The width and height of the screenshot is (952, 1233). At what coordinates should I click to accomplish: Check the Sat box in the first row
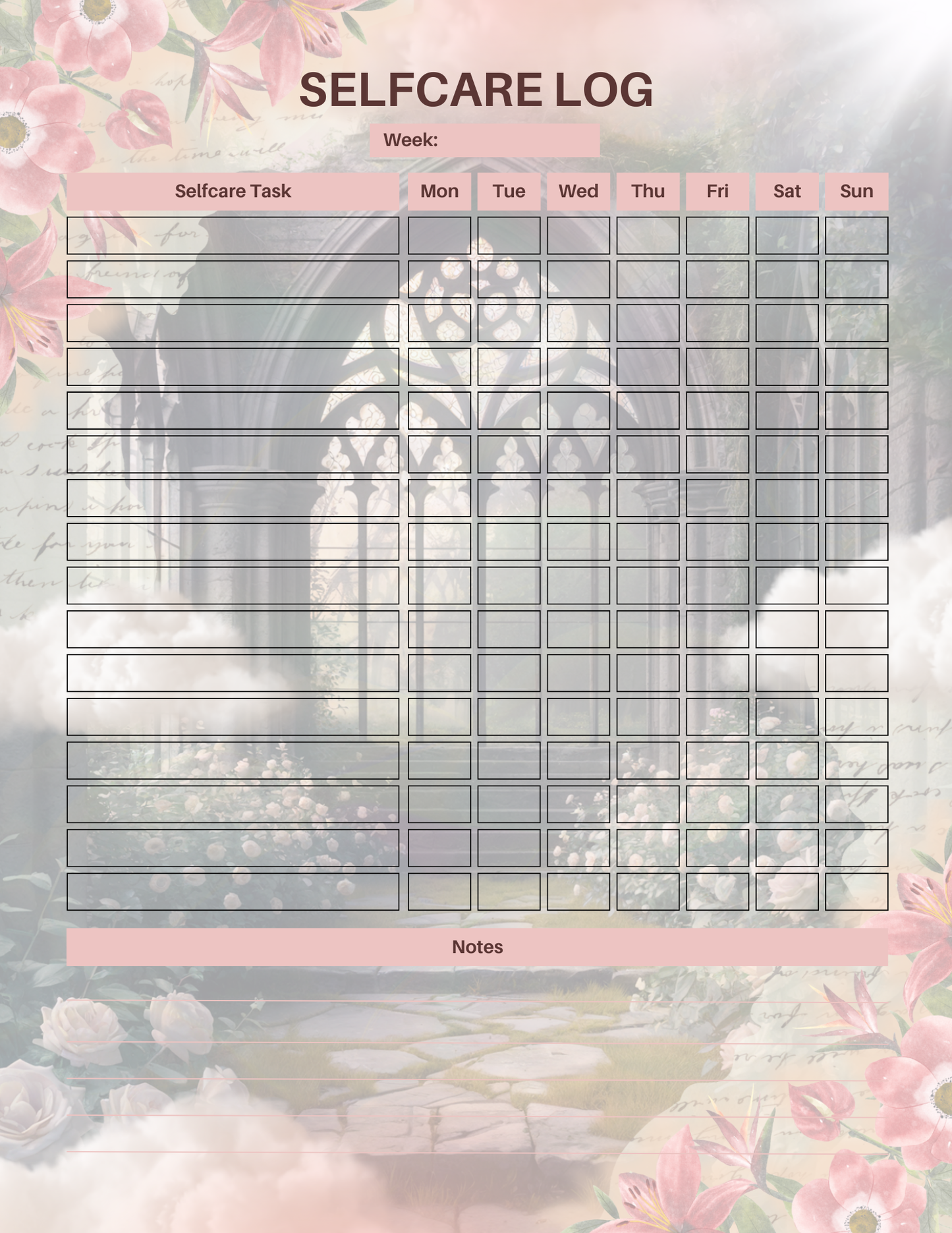coord(787,235)
